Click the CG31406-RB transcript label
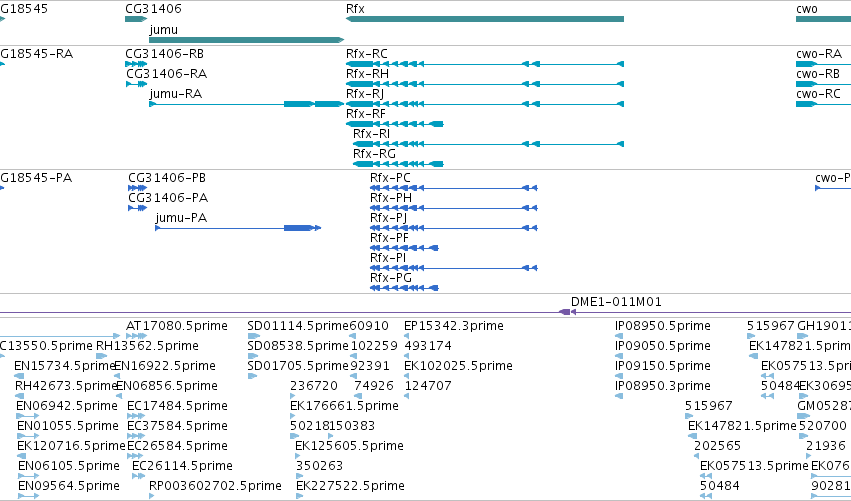This screenshot has width=851, height=501. [x=164, y=54]
